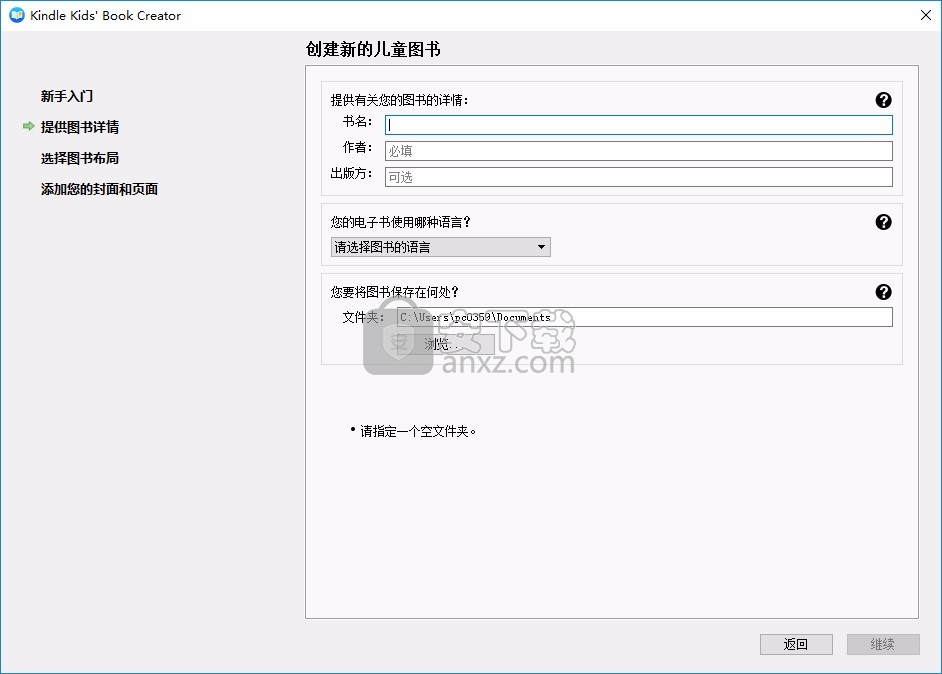Close the Kindle Kids' Book Creator window
942x674 pixels.
[926, 15]
